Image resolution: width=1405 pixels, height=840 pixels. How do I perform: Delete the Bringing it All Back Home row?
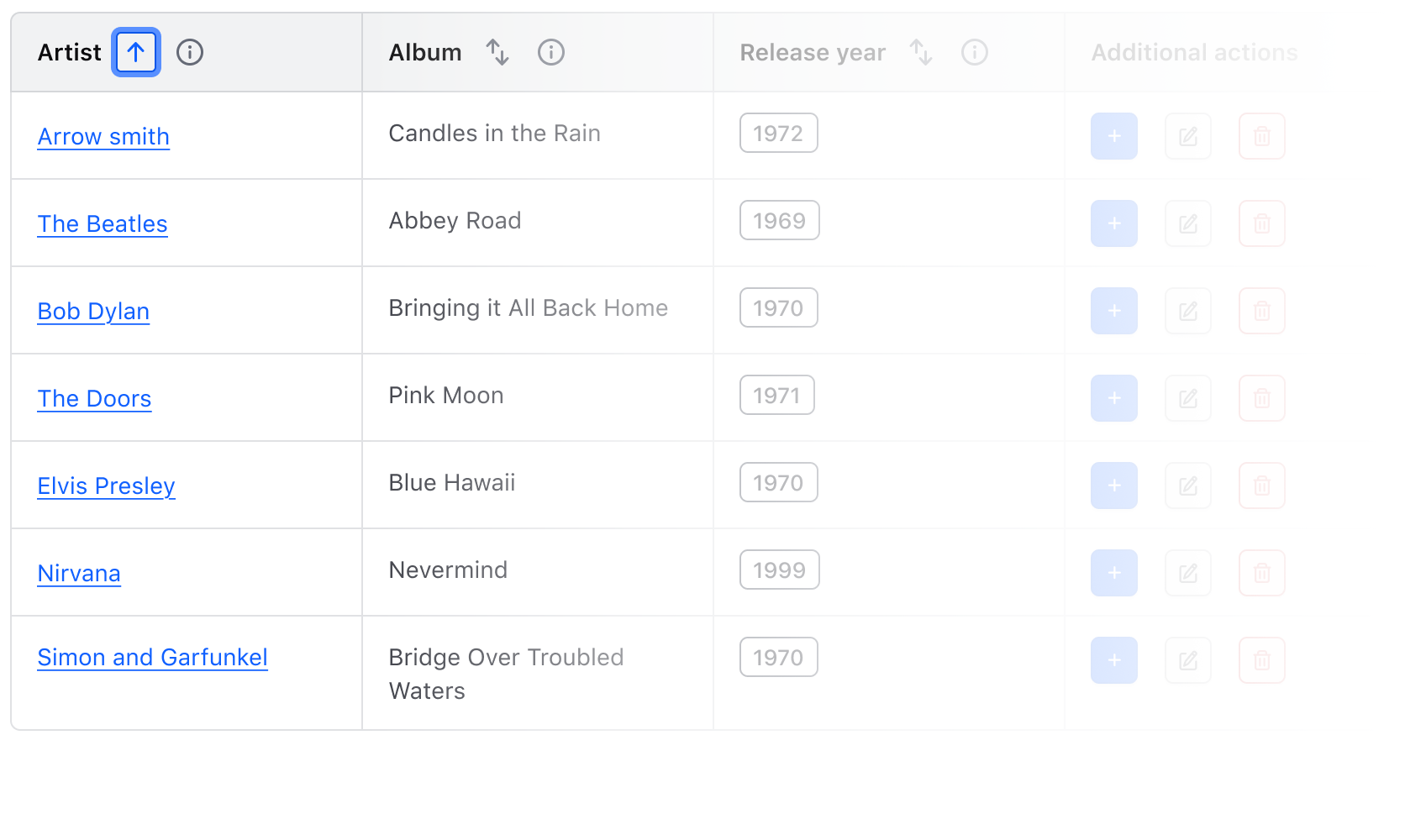[x=1262, y=311]
